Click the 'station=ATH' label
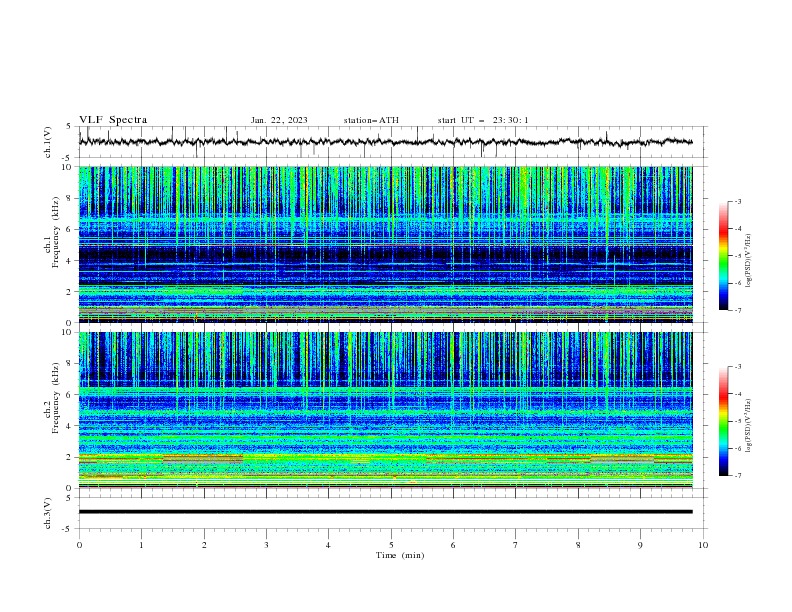792x612 pixels. tap(371, 120)
